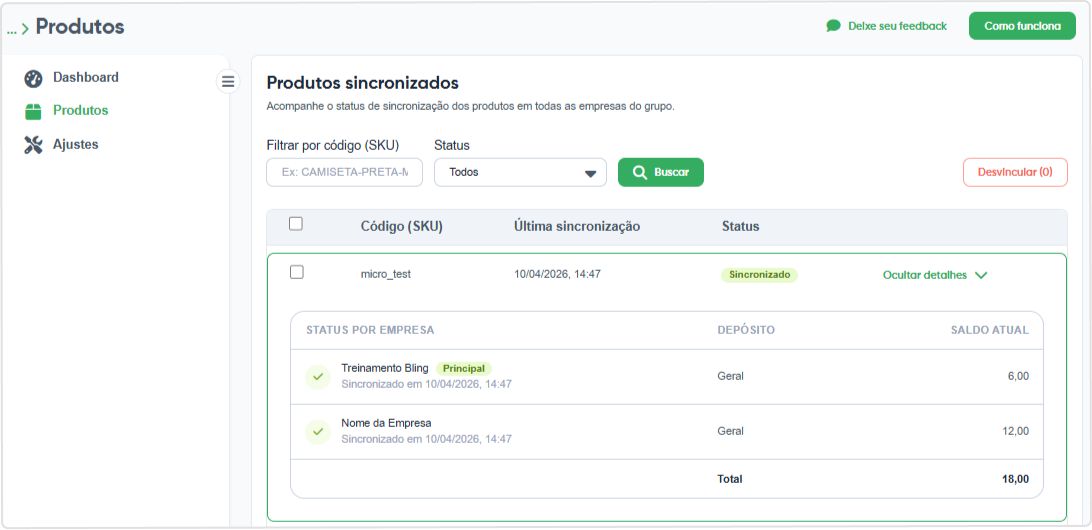This screenshot has width=1092, height=530.
Task: Click the Status column header in the table
Action: click(740, 226)
